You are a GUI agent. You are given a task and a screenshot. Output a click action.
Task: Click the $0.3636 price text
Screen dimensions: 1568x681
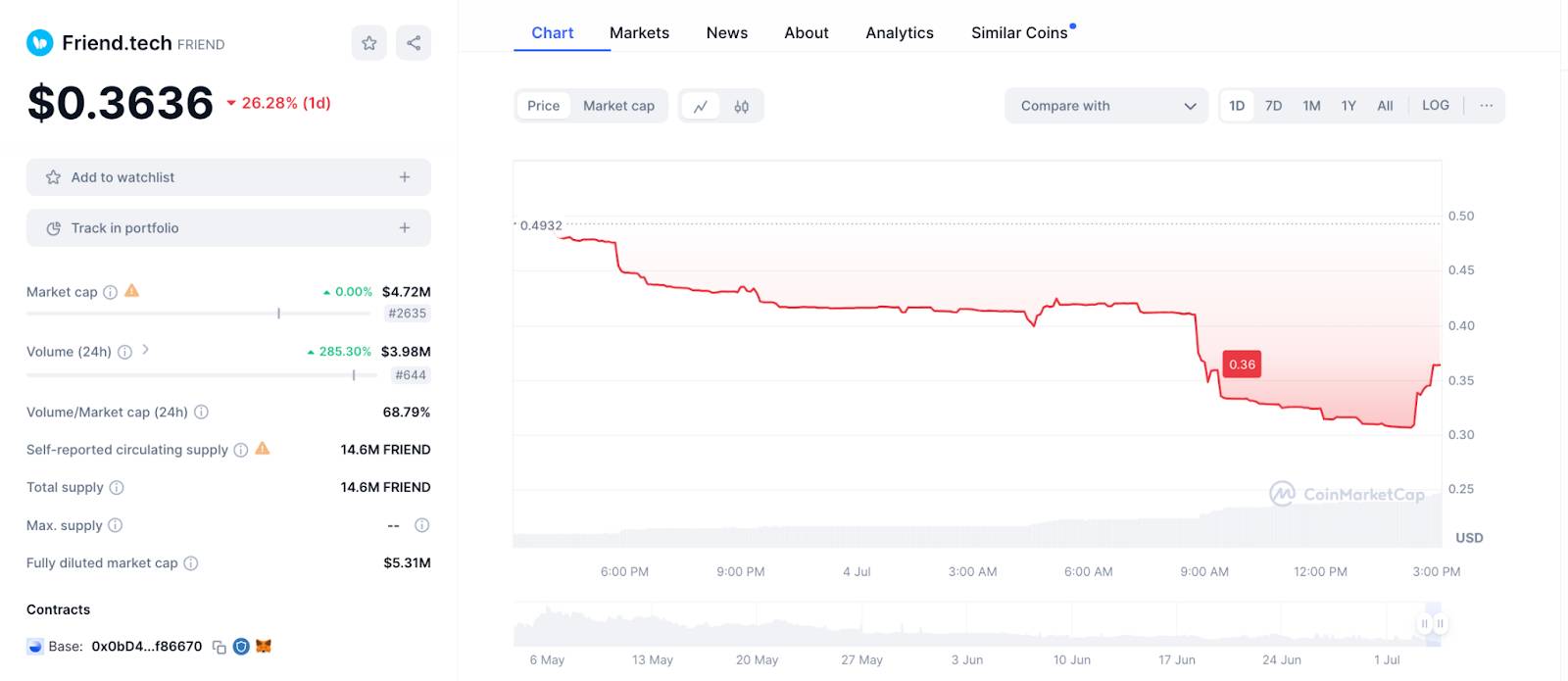[121, 103]
